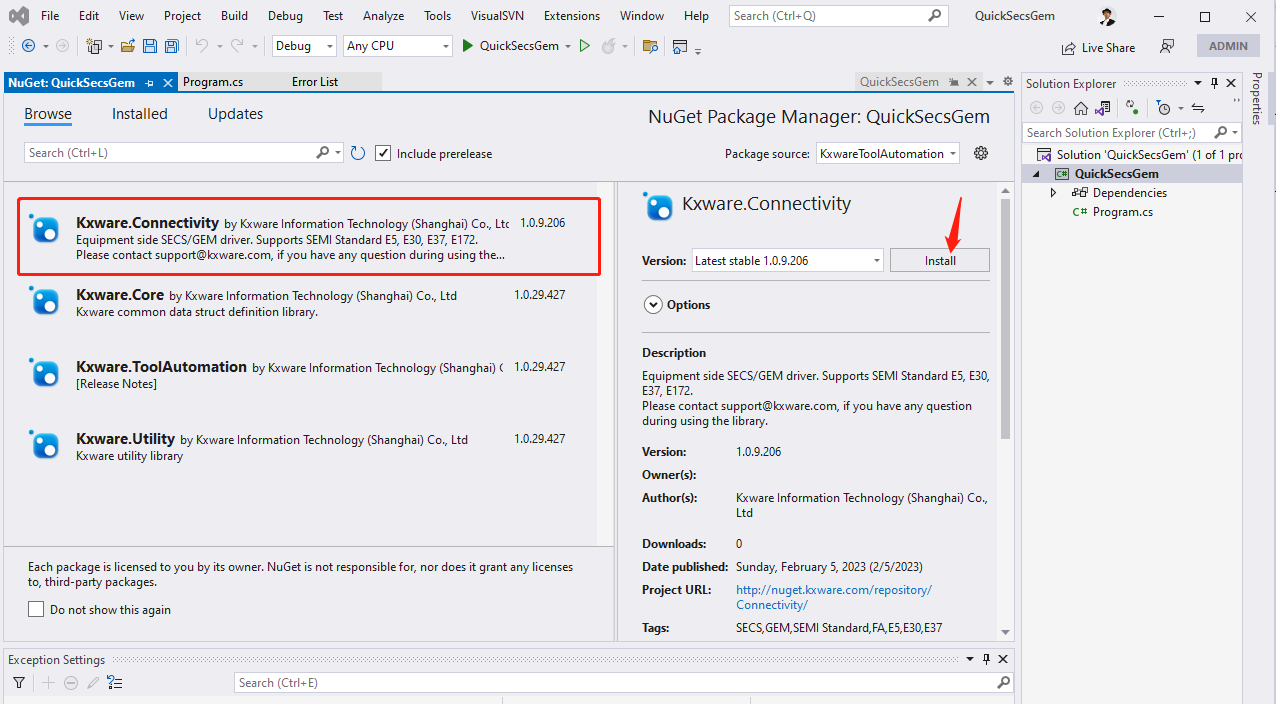This screenshot has height=704, width=1276.
Task: Close the NuGet: QuickSecsGem tab
Action: point(168,83)
